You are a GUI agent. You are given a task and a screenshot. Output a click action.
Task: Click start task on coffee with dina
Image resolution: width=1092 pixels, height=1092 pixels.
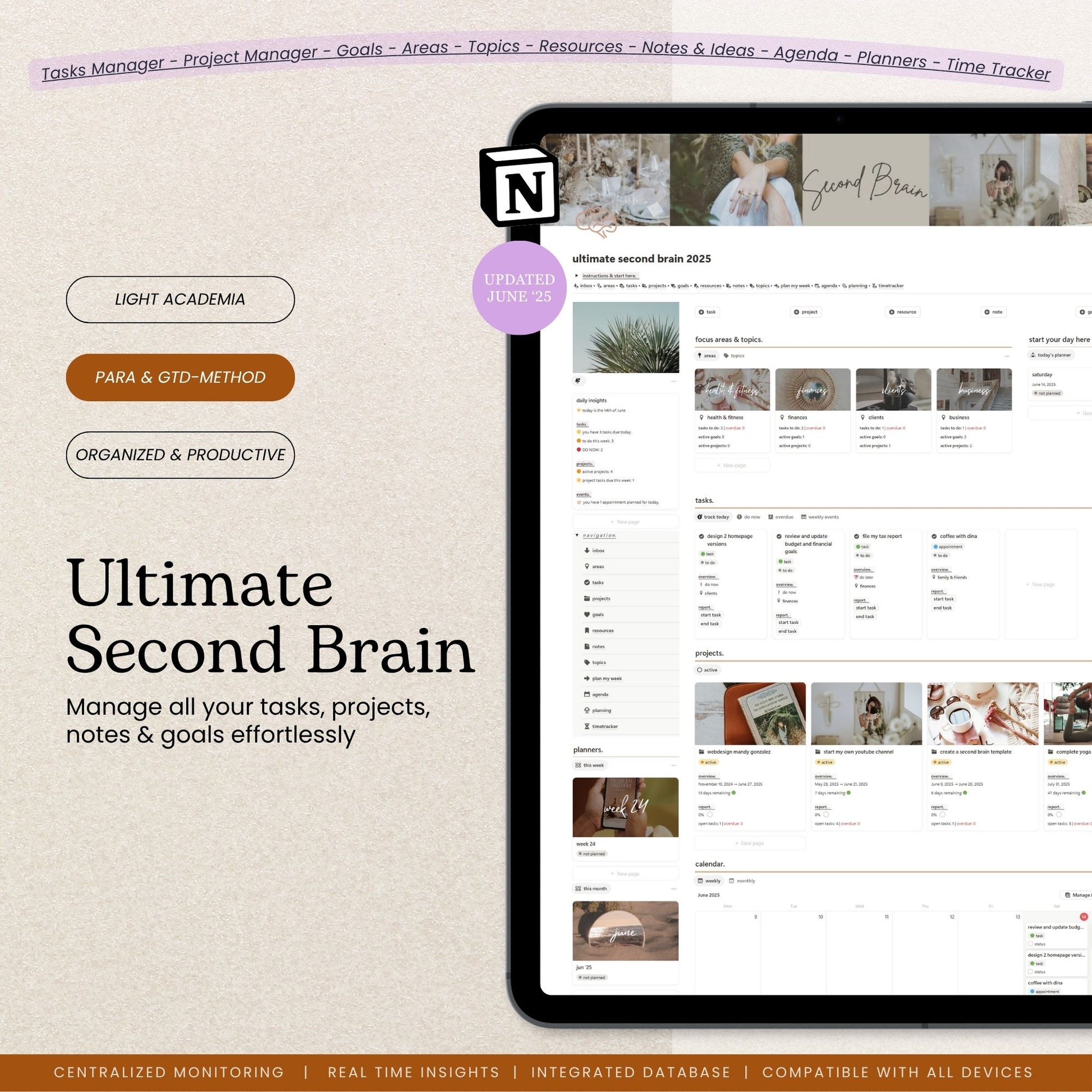click(x=943, y=599)
